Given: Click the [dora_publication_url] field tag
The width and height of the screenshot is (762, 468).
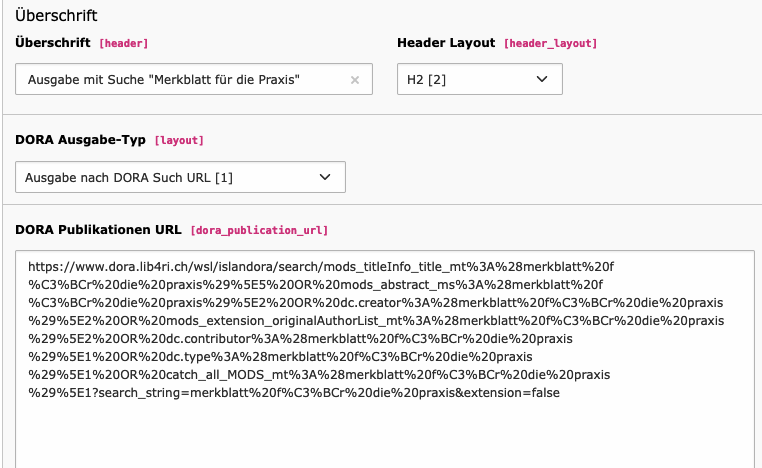Looking at the screenshot, I should 259,230.
